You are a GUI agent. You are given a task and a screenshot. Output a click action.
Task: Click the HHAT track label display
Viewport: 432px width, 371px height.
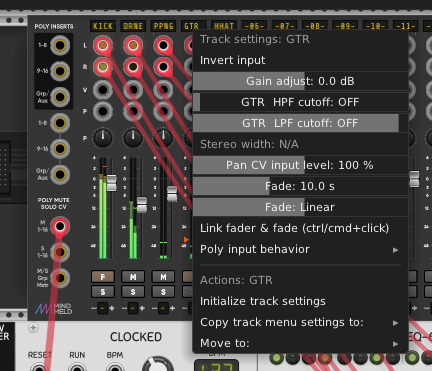[x=224, y=26]
